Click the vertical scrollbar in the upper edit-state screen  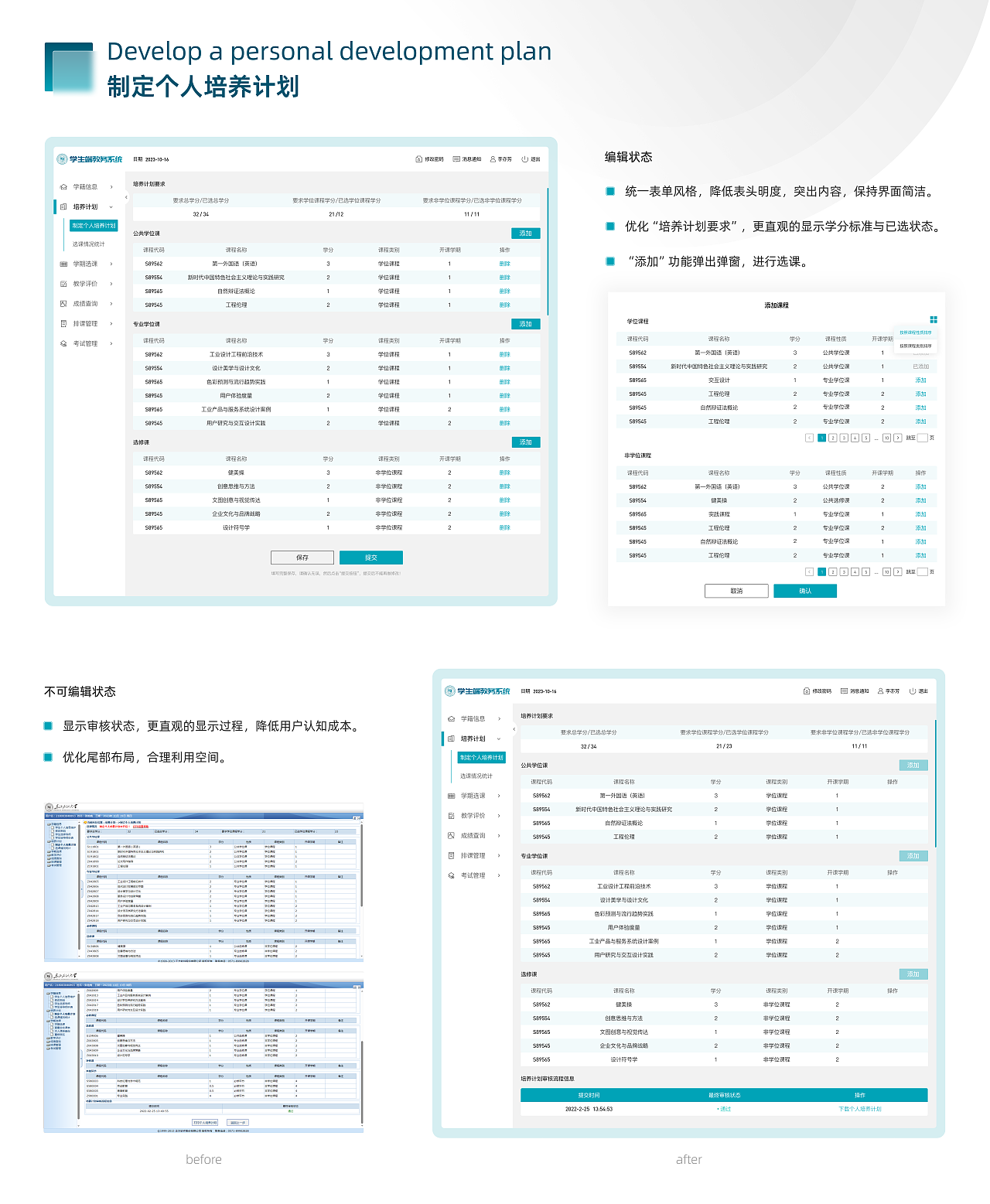point(548,251)
